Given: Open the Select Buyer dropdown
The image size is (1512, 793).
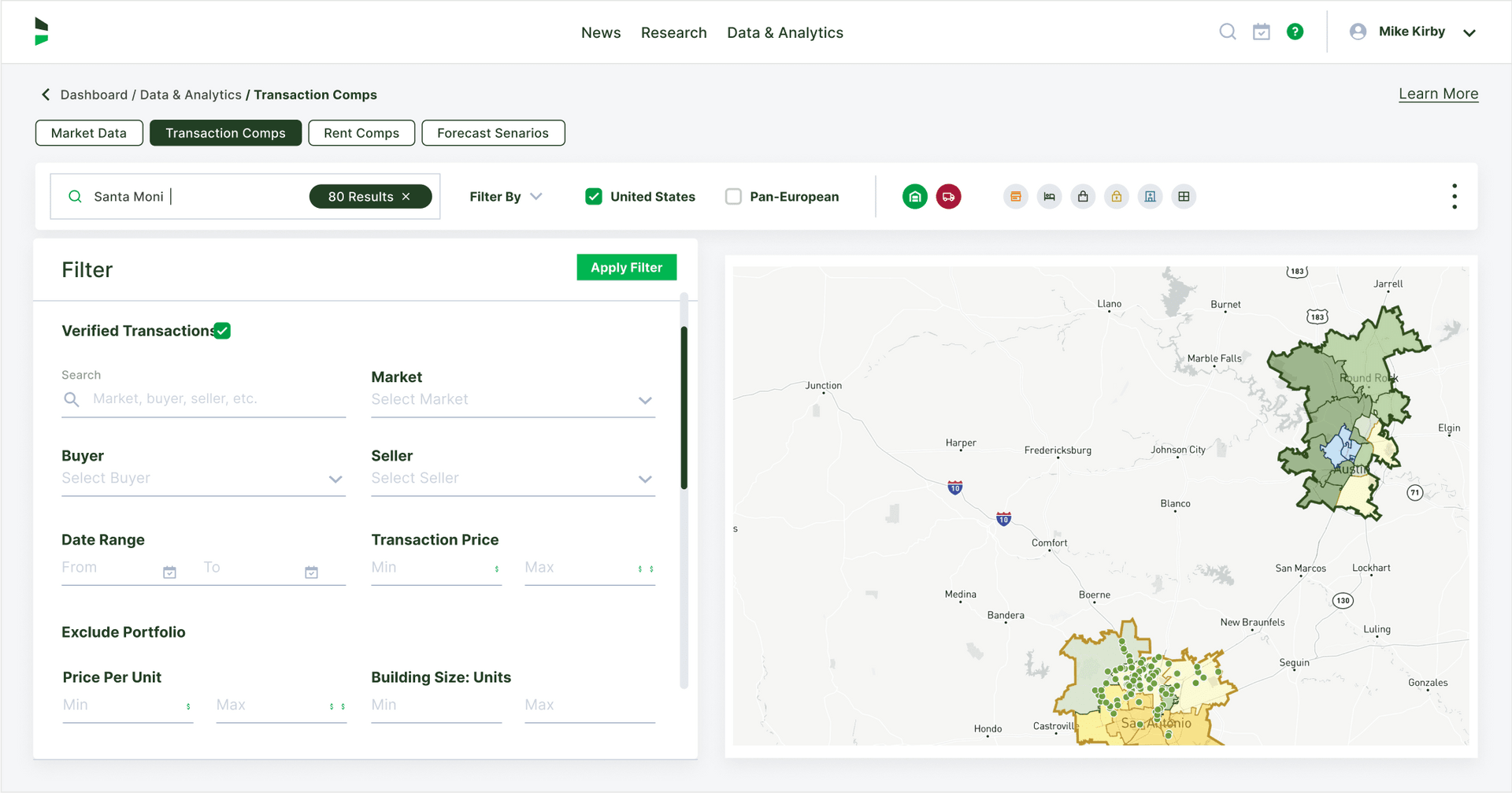Looking at the screenshot, I should 203,479.
